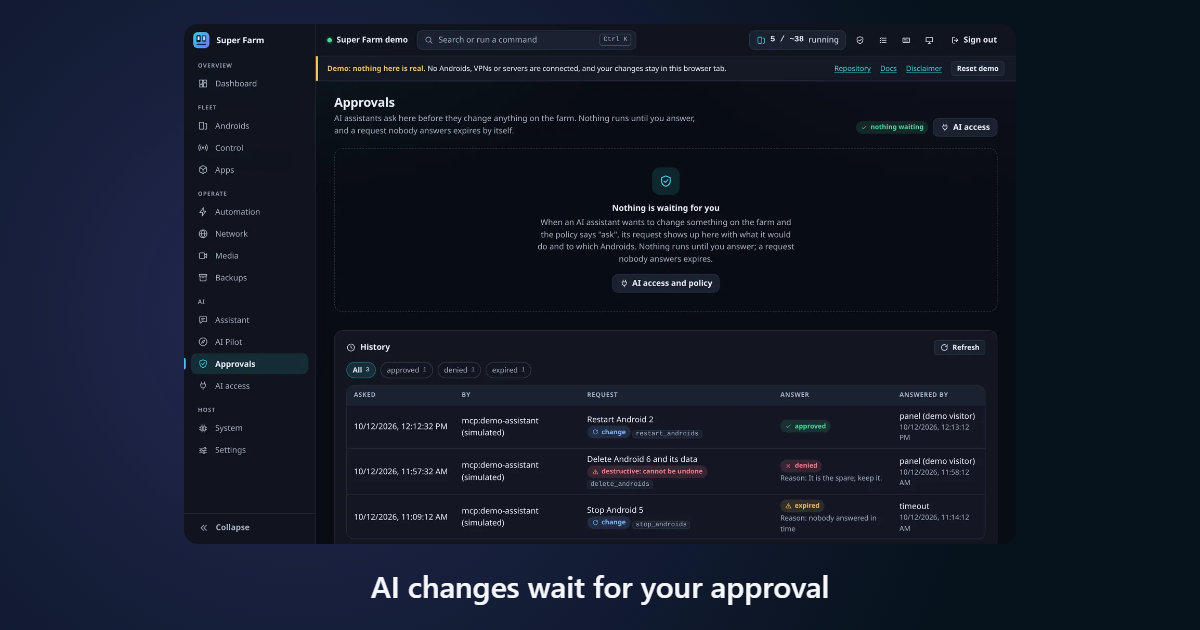Click the destructive: cannot be undone tag
1200x630 pixels.
click(x=647, y=471)
